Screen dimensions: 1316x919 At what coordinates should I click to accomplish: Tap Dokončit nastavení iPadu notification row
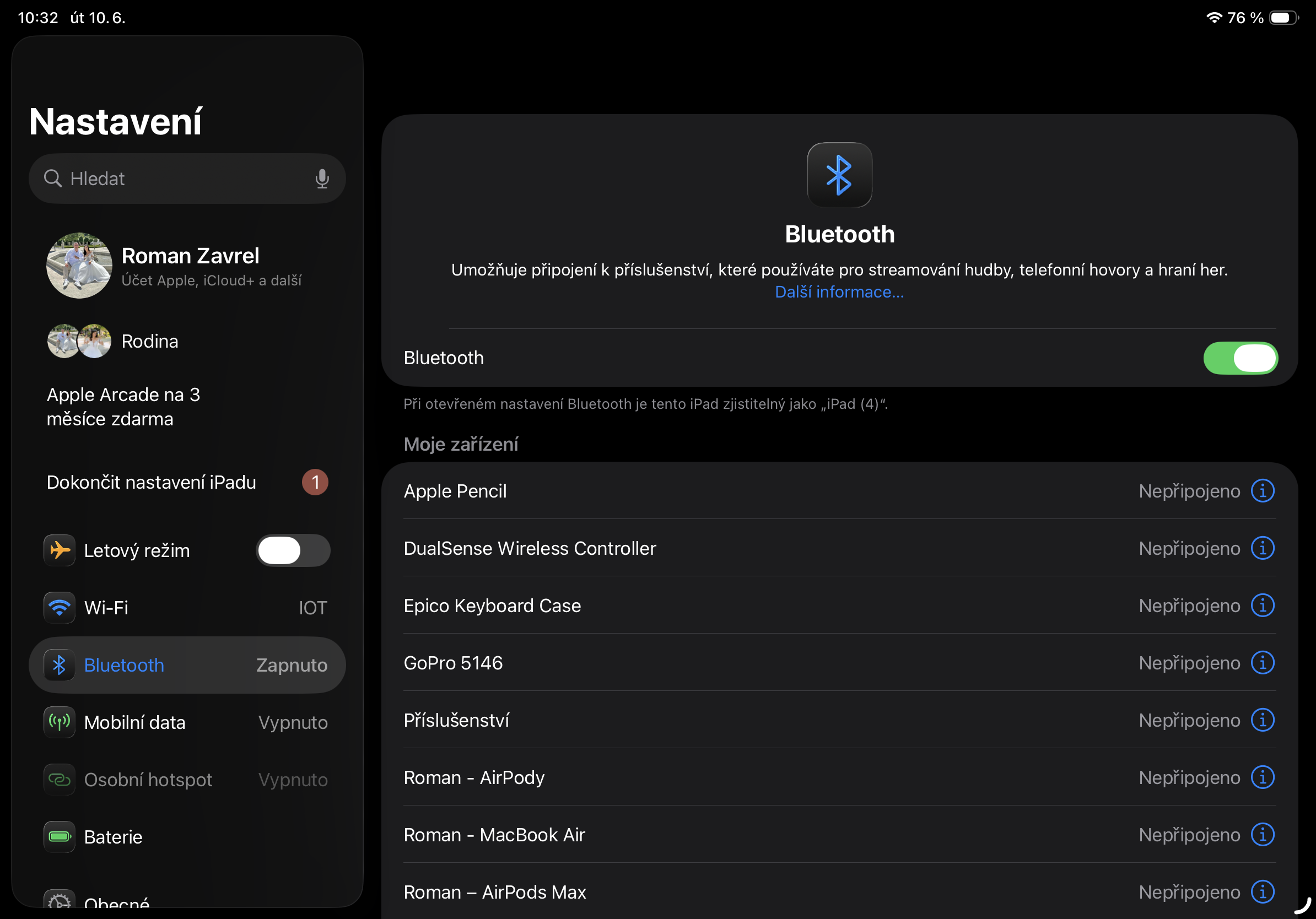tap(187, 483)
